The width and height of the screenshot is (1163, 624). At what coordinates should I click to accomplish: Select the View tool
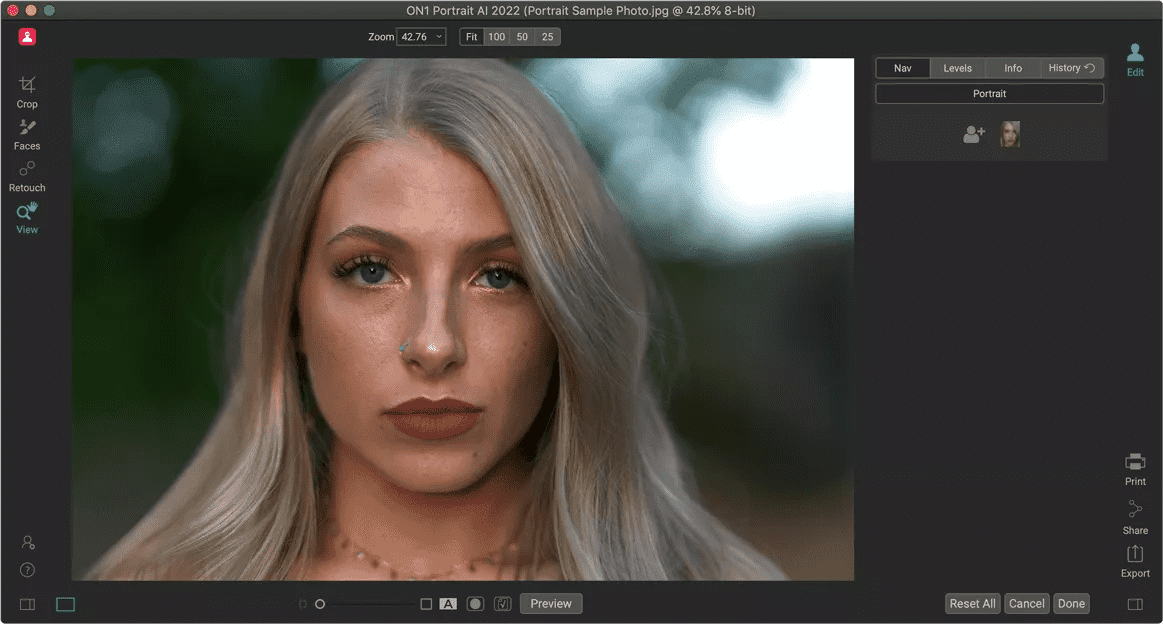(x=27, y=217)
